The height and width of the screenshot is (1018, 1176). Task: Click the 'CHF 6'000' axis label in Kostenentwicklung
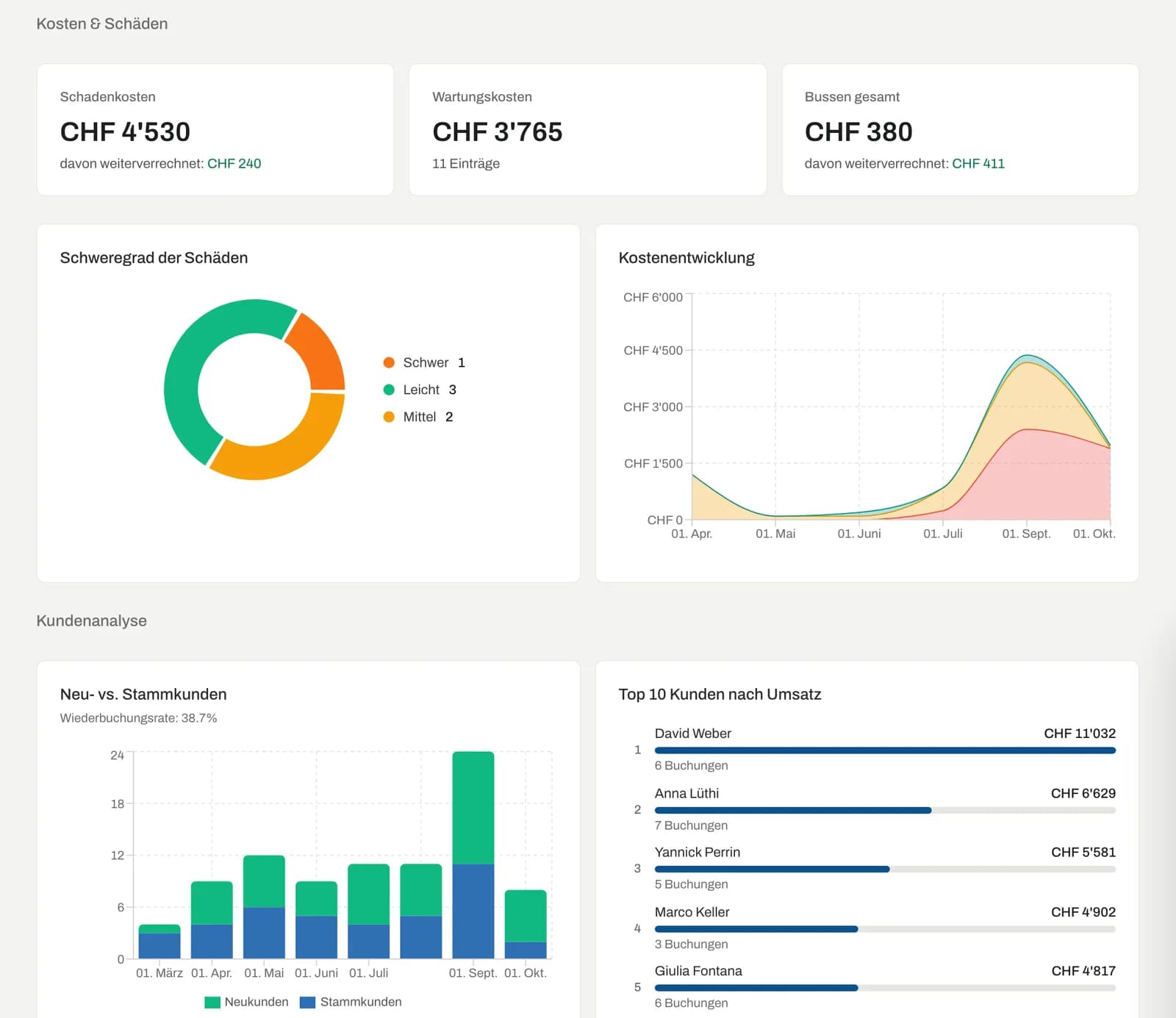(653, 298)
